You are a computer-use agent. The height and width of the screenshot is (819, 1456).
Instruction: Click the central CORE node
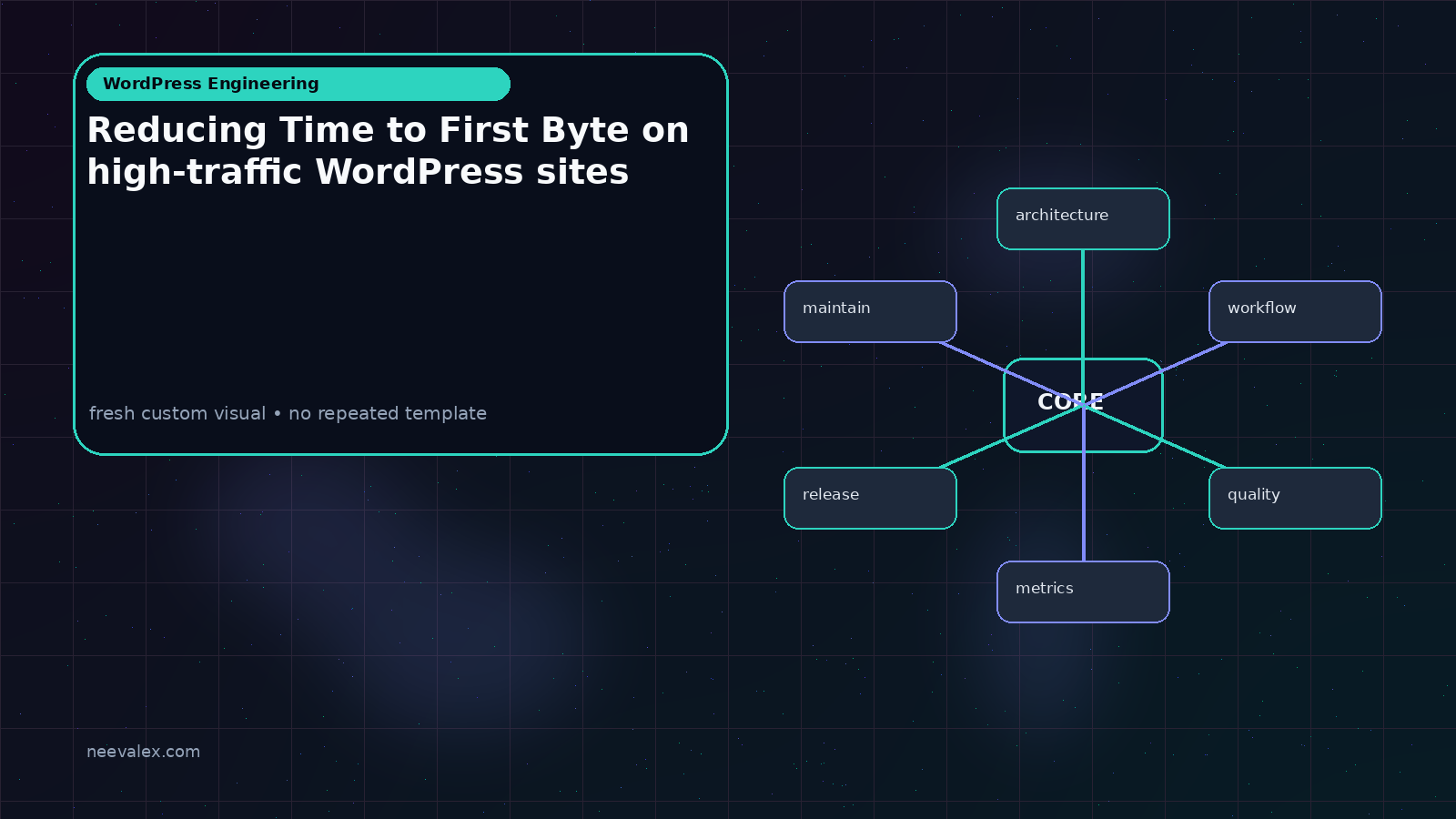tap(1083, 405)
